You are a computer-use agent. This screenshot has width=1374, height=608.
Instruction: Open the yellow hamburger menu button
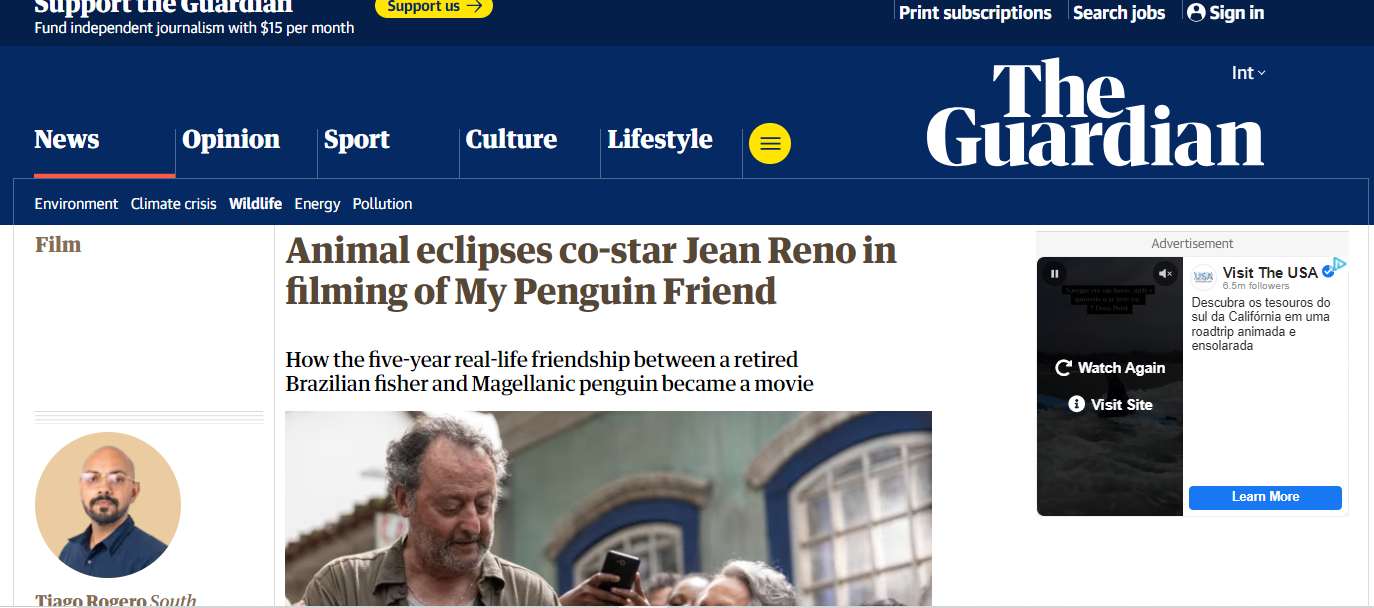770,144
